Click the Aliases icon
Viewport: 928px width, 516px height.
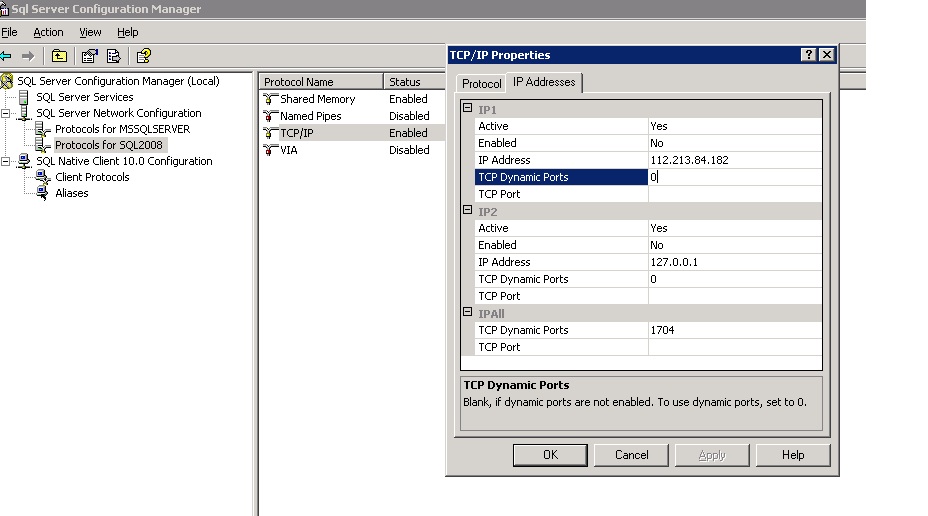pos(43,193)
